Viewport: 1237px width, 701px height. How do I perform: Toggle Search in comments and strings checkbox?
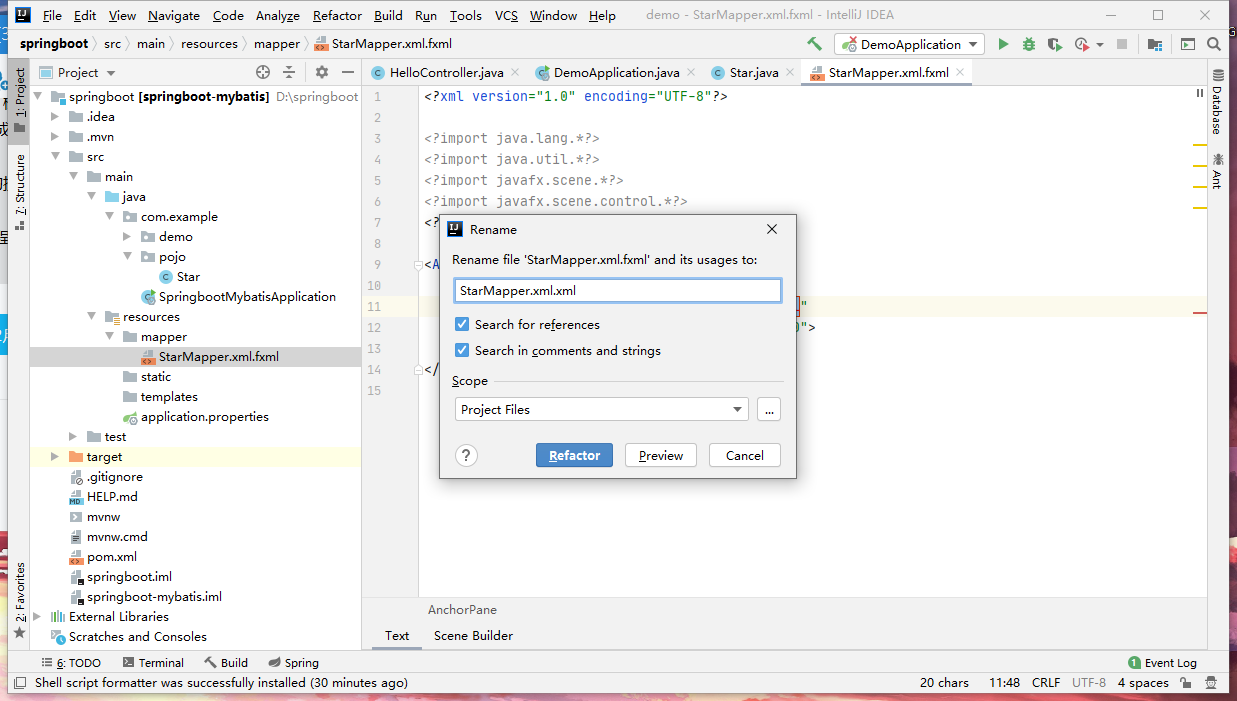(x=462, y=350)
